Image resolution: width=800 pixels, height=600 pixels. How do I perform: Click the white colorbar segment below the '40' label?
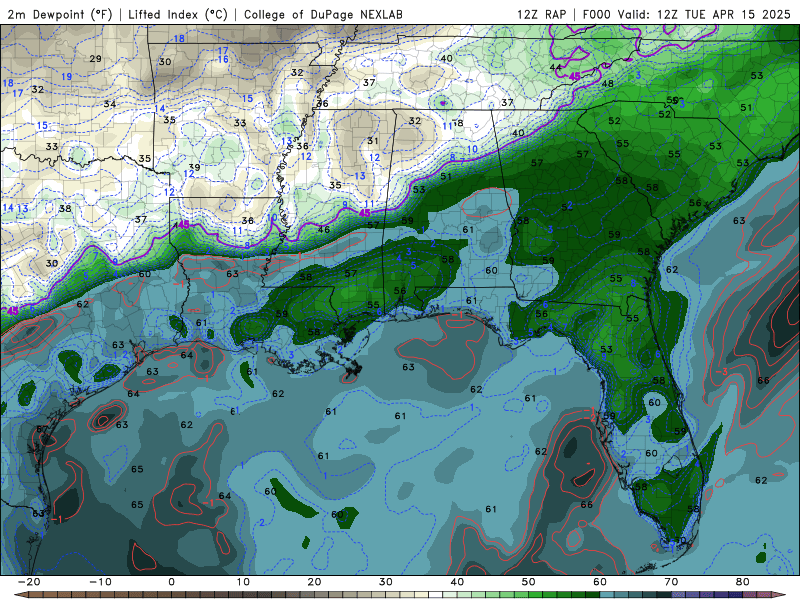click(436, 595)
